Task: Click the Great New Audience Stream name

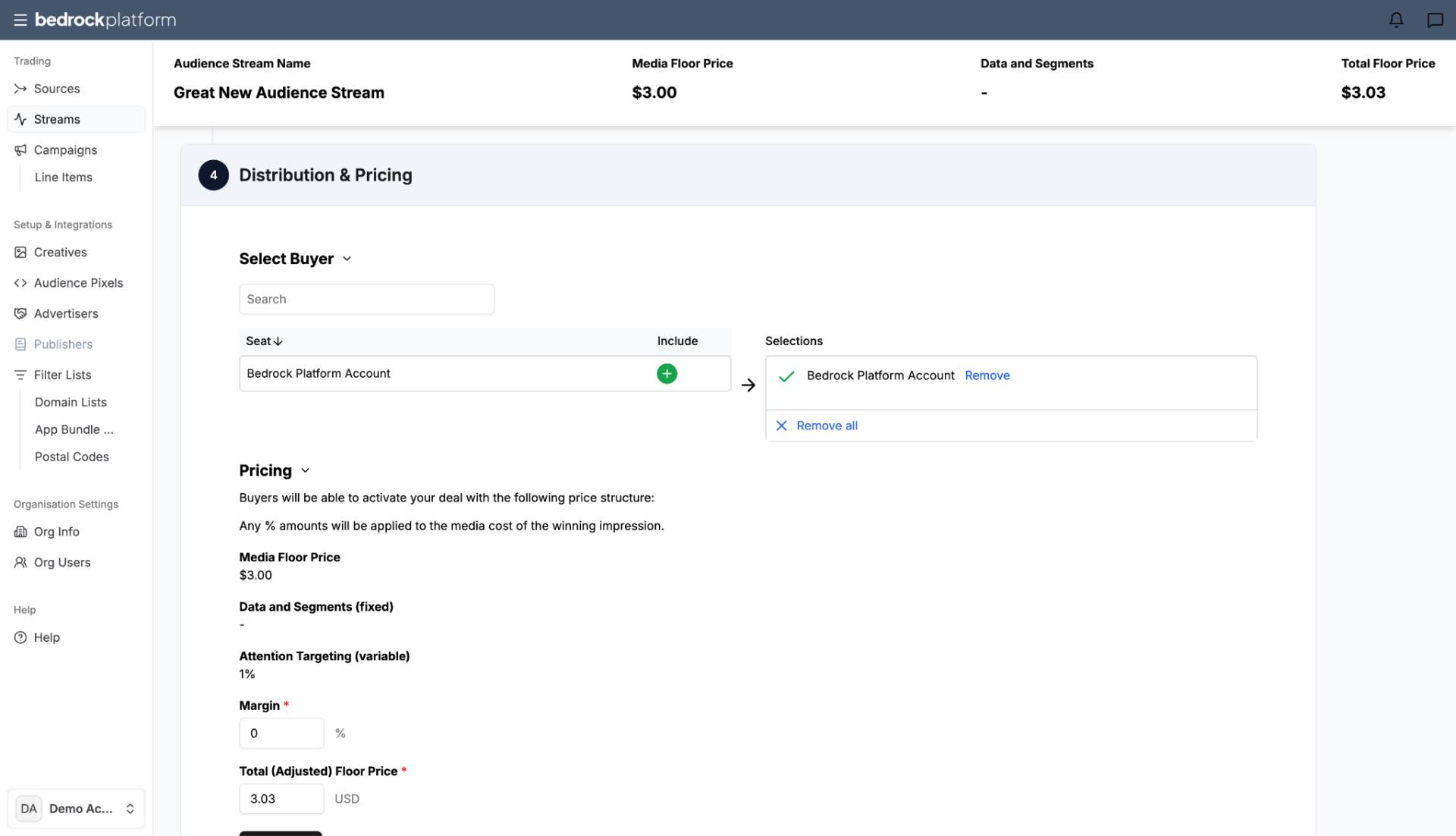Action: tap(278, 93)
